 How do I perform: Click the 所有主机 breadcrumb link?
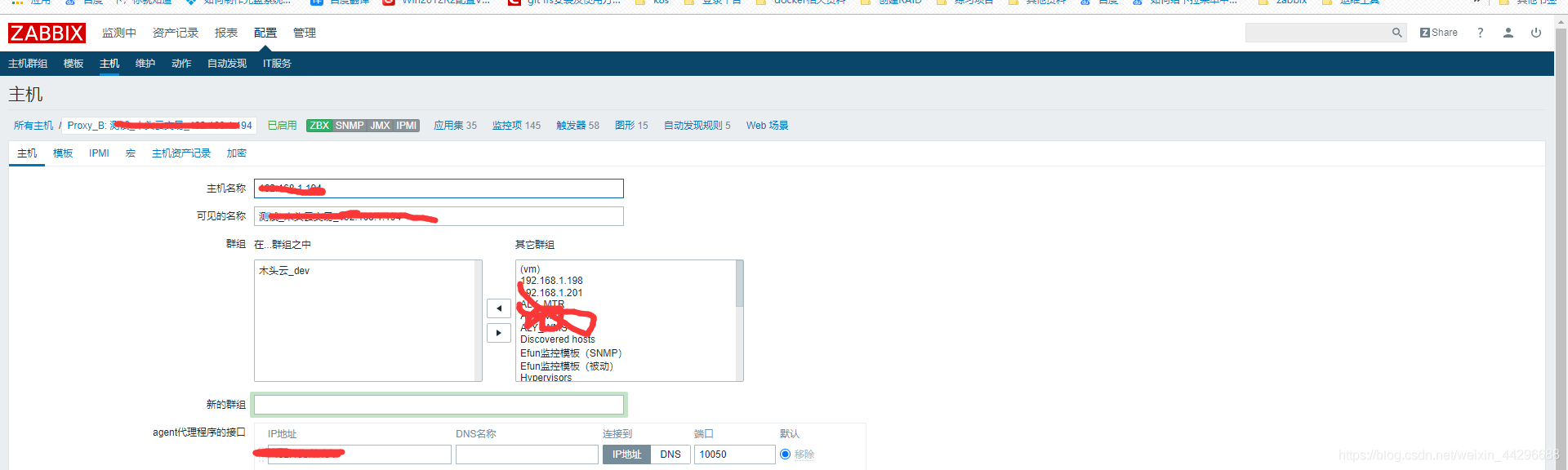(x=33, y=126)
